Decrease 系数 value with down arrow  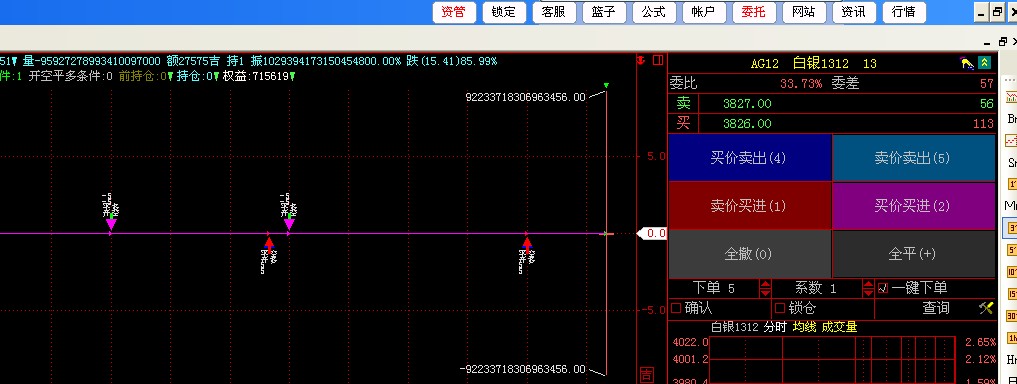tap(868, 293)
